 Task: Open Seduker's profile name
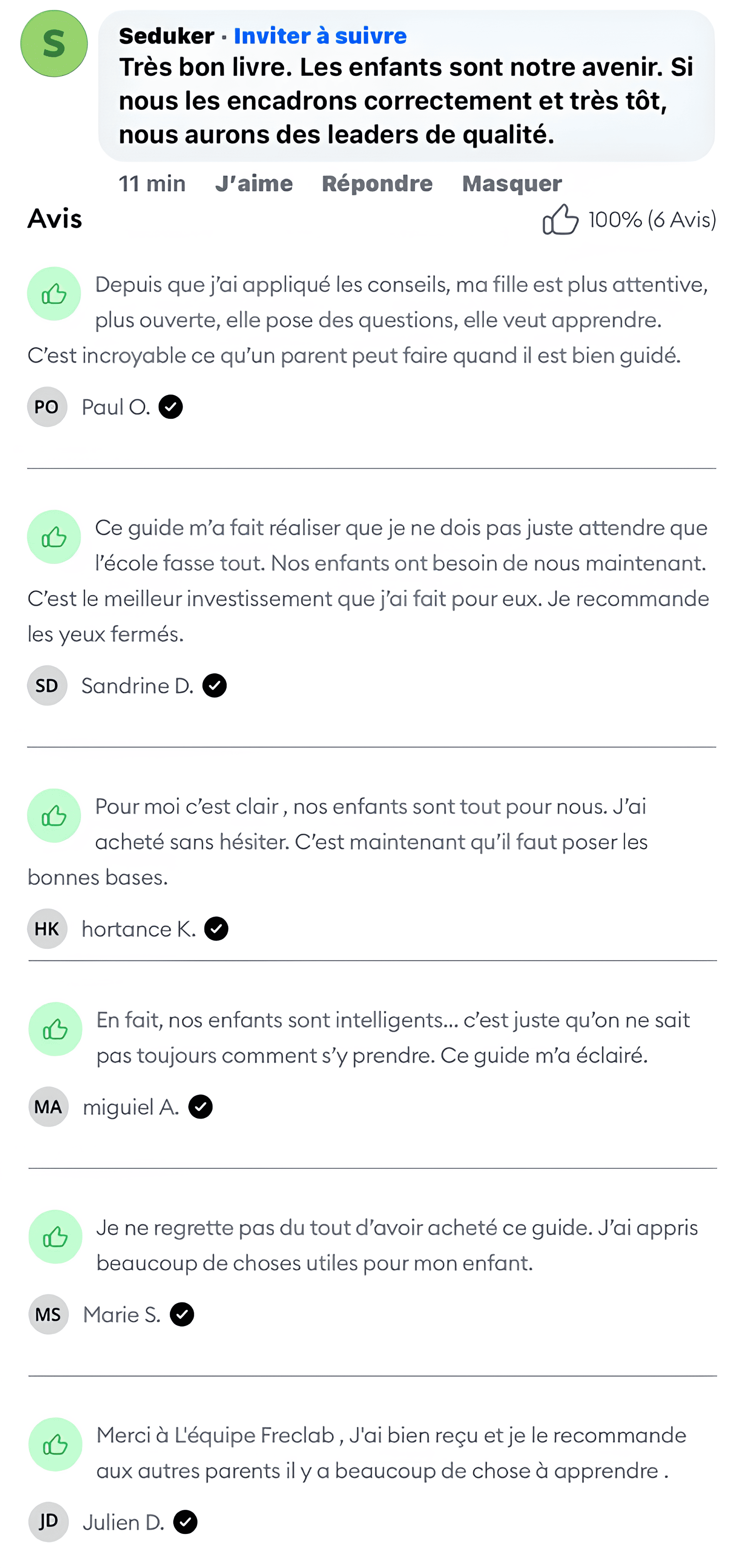click(x=166, y=36)
